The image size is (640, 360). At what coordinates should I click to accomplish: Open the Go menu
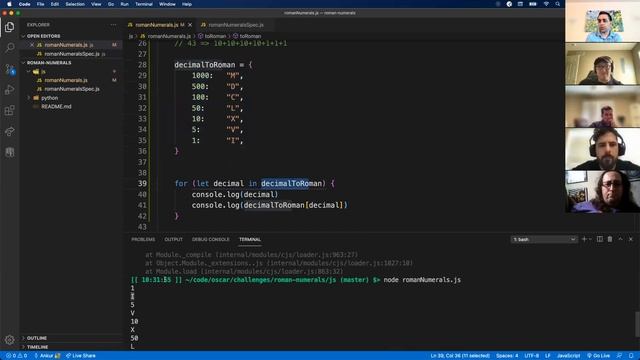(x=111, y=4)
